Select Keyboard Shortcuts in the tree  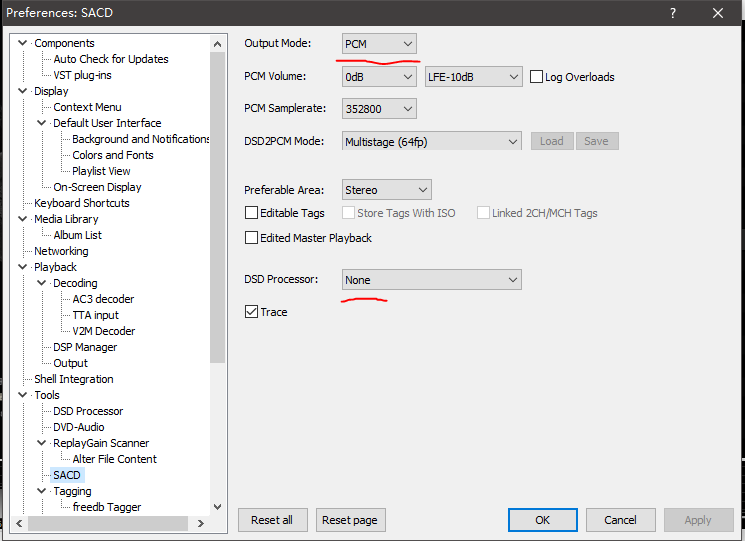click(x=82, y=203)
